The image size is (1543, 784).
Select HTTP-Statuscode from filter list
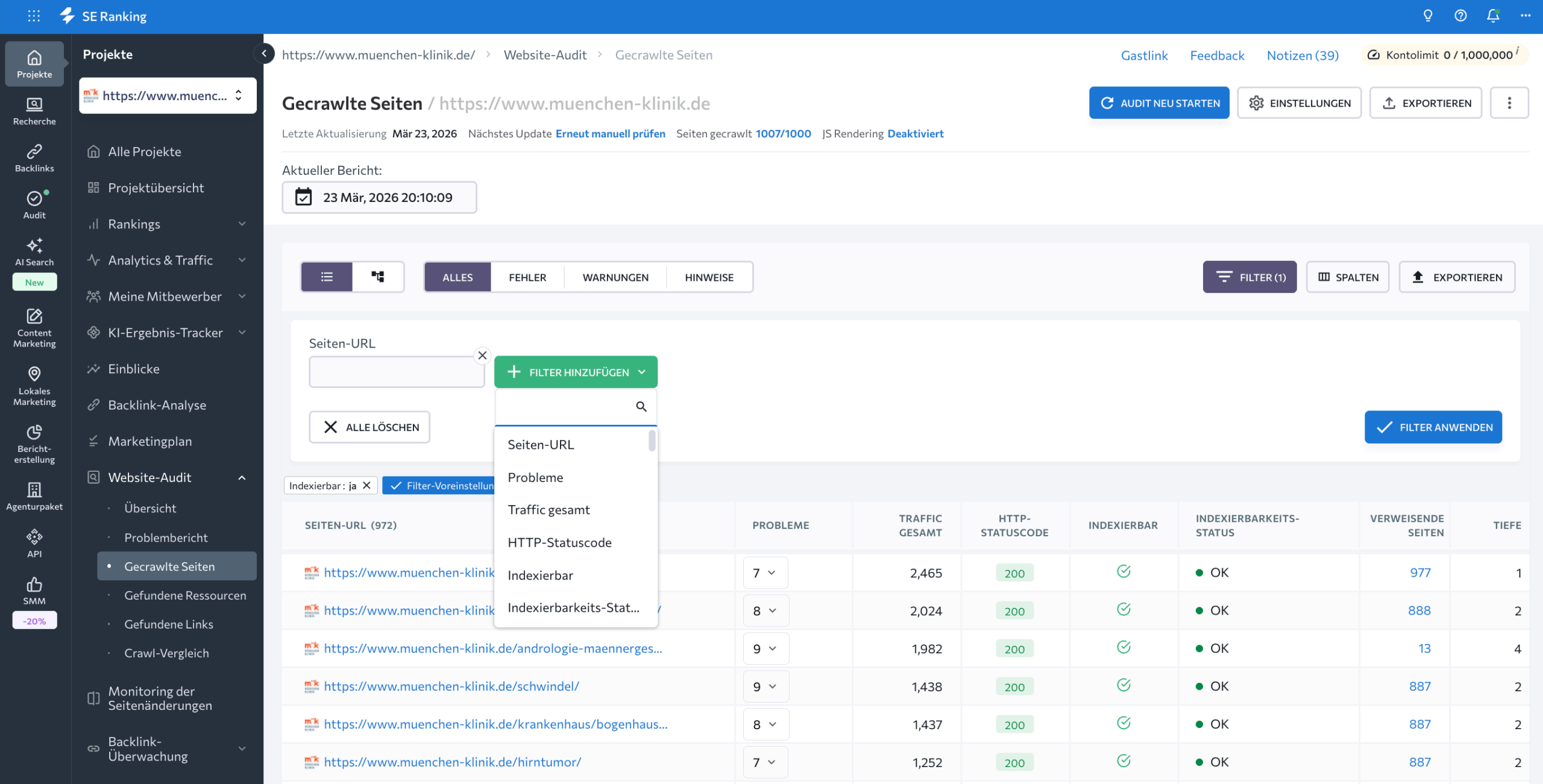[559, 542]
